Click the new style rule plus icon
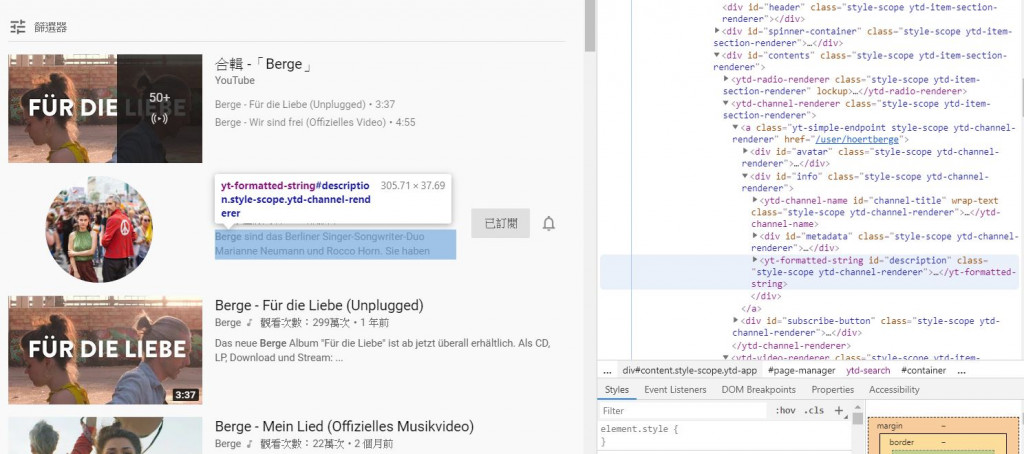The image size is (1024, 454). pyautogui.click(x=839, y=411)
